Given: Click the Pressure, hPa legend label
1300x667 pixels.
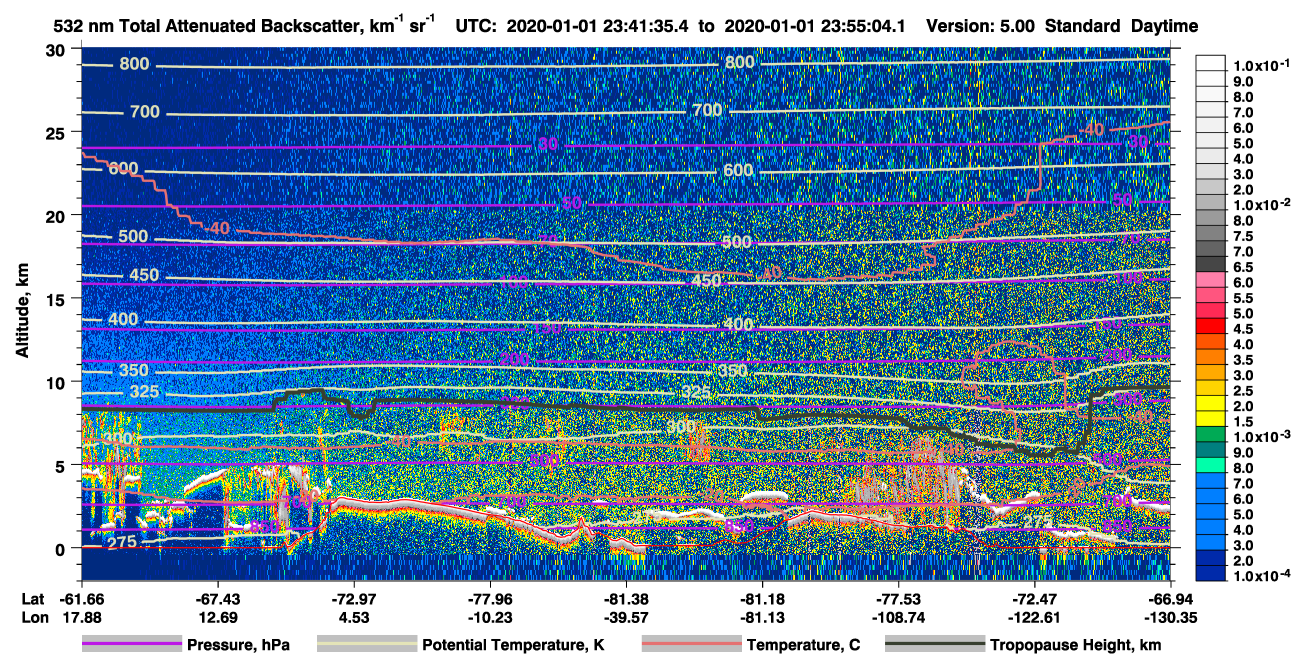Looking at the screenshot, I should click(238, 645).
